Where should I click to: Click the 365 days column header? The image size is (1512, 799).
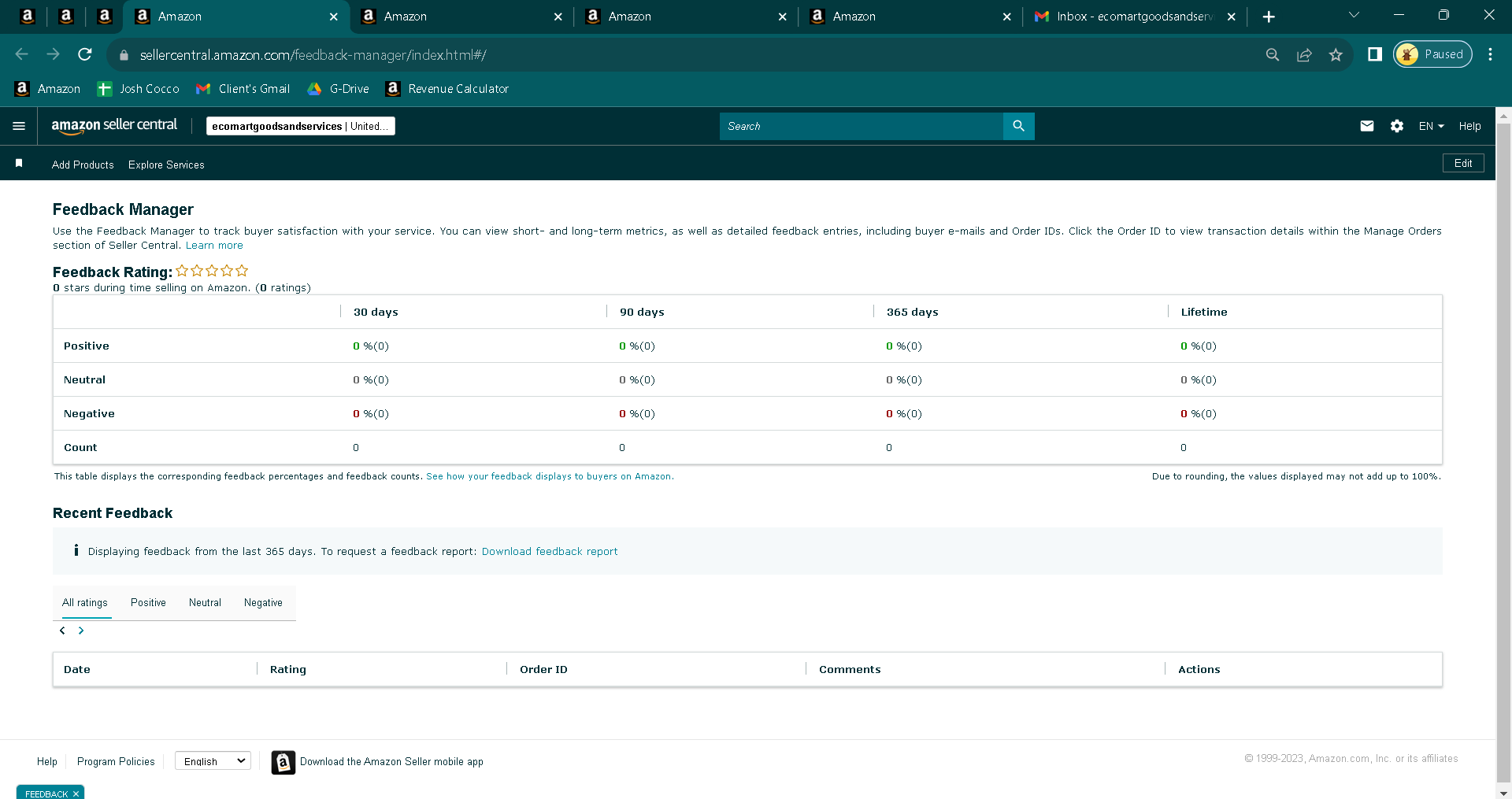pyautogui.click(x=912, y=313)
